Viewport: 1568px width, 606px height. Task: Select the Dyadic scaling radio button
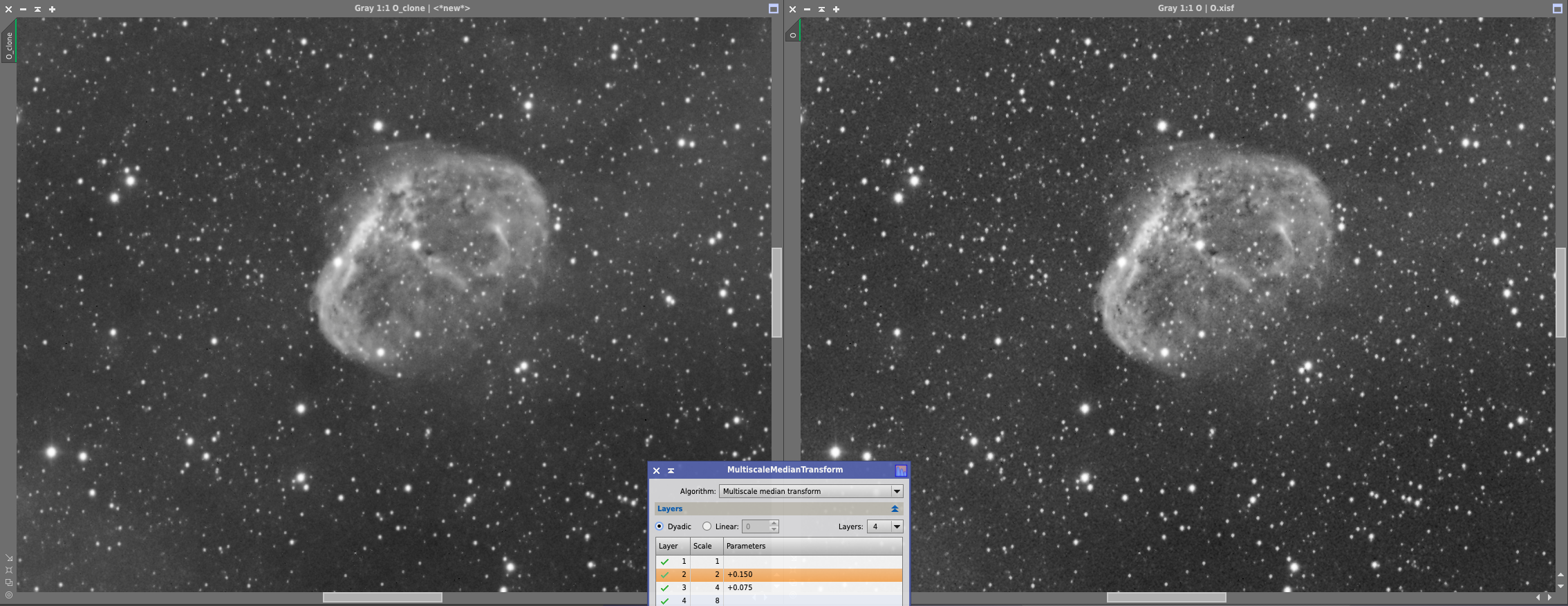point(660,526)
